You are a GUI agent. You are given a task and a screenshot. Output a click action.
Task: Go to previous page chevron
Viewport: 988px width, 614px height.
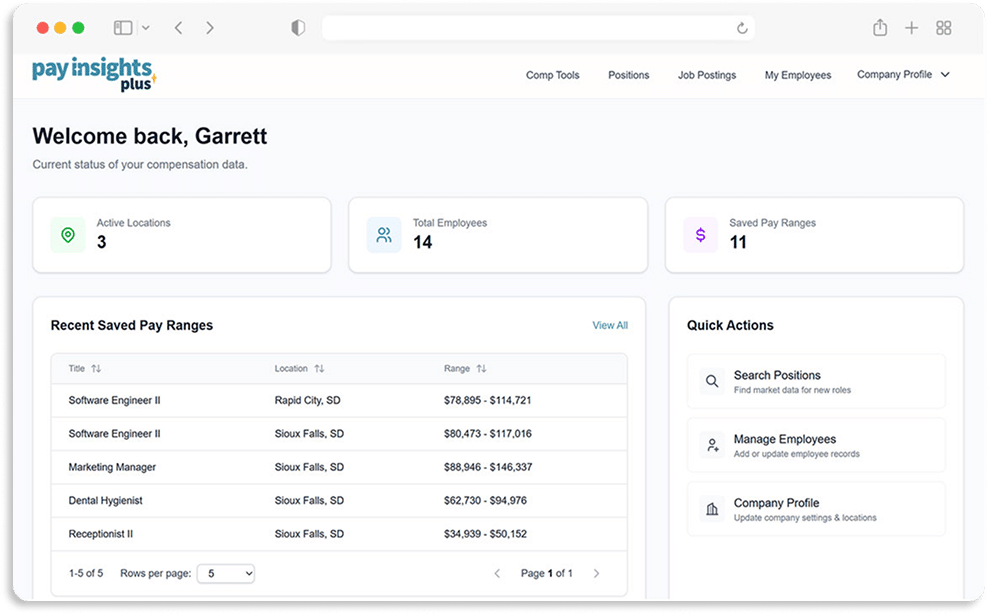(x=497, y=574)
